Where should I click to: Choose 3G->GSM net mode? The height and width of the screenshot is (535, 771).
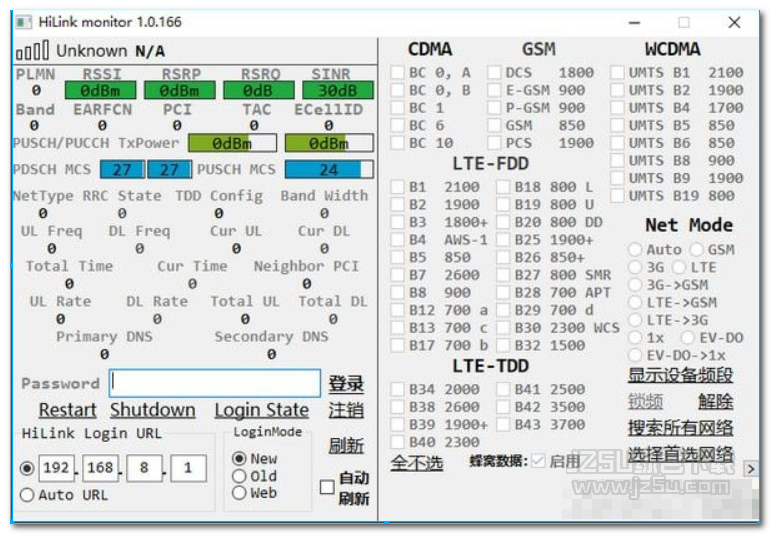tap(635, 285)
